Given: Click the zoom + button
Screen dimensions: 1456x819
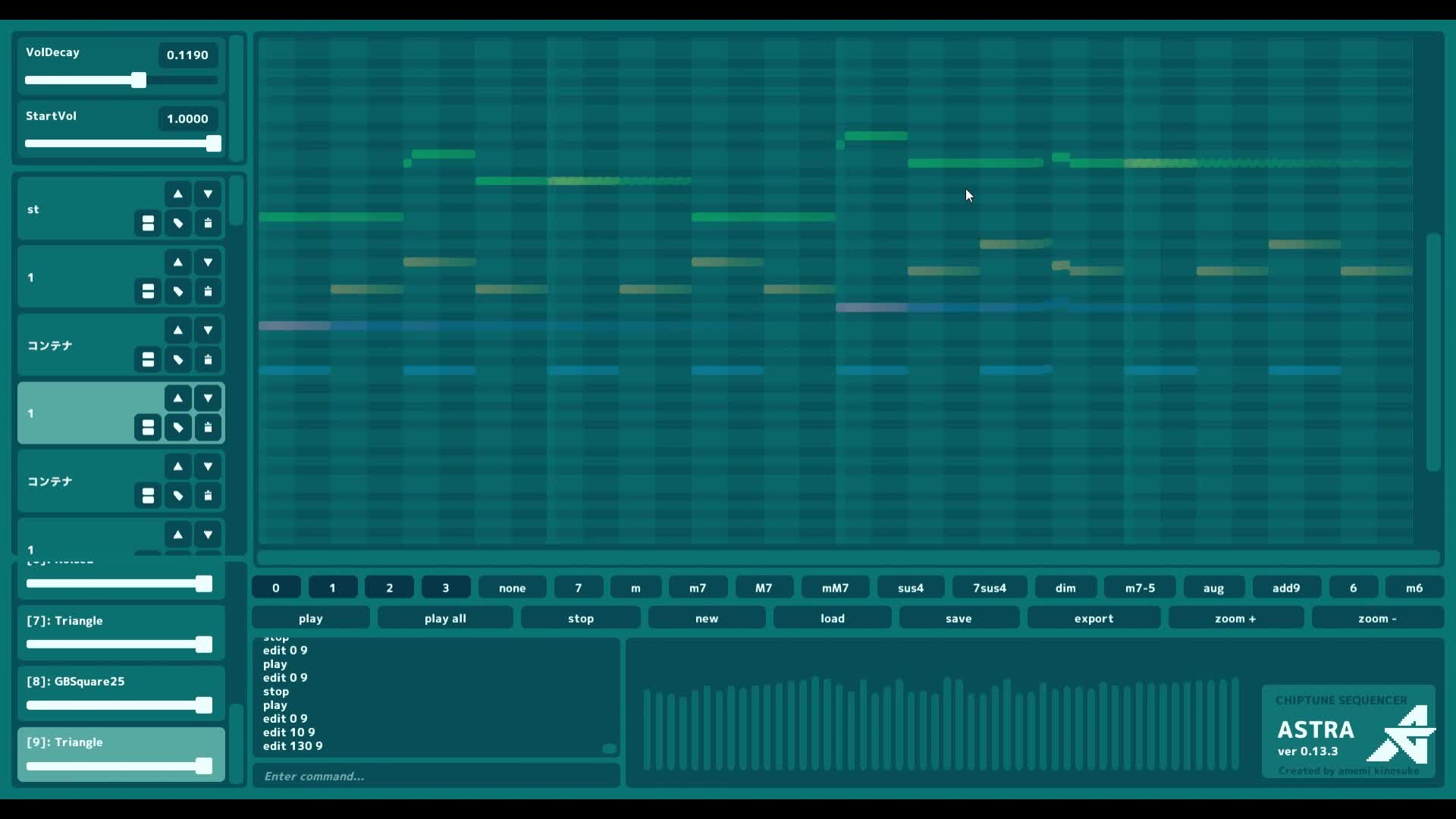Looking at the screenshot, I should pos(1235,618).
